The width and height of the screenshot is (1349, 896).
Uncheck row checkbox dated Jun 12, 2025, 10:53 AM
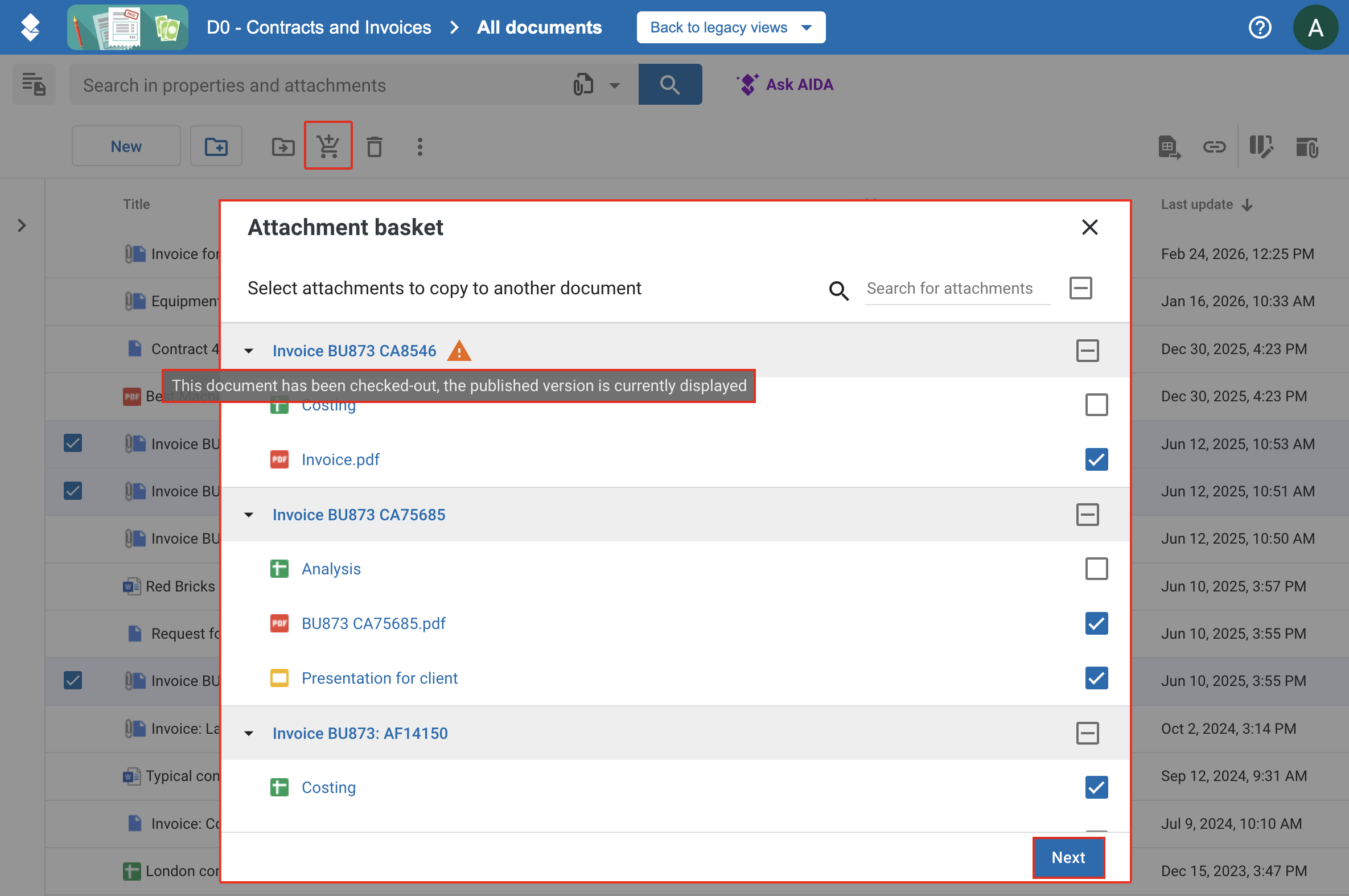click(x=72, y=443)
